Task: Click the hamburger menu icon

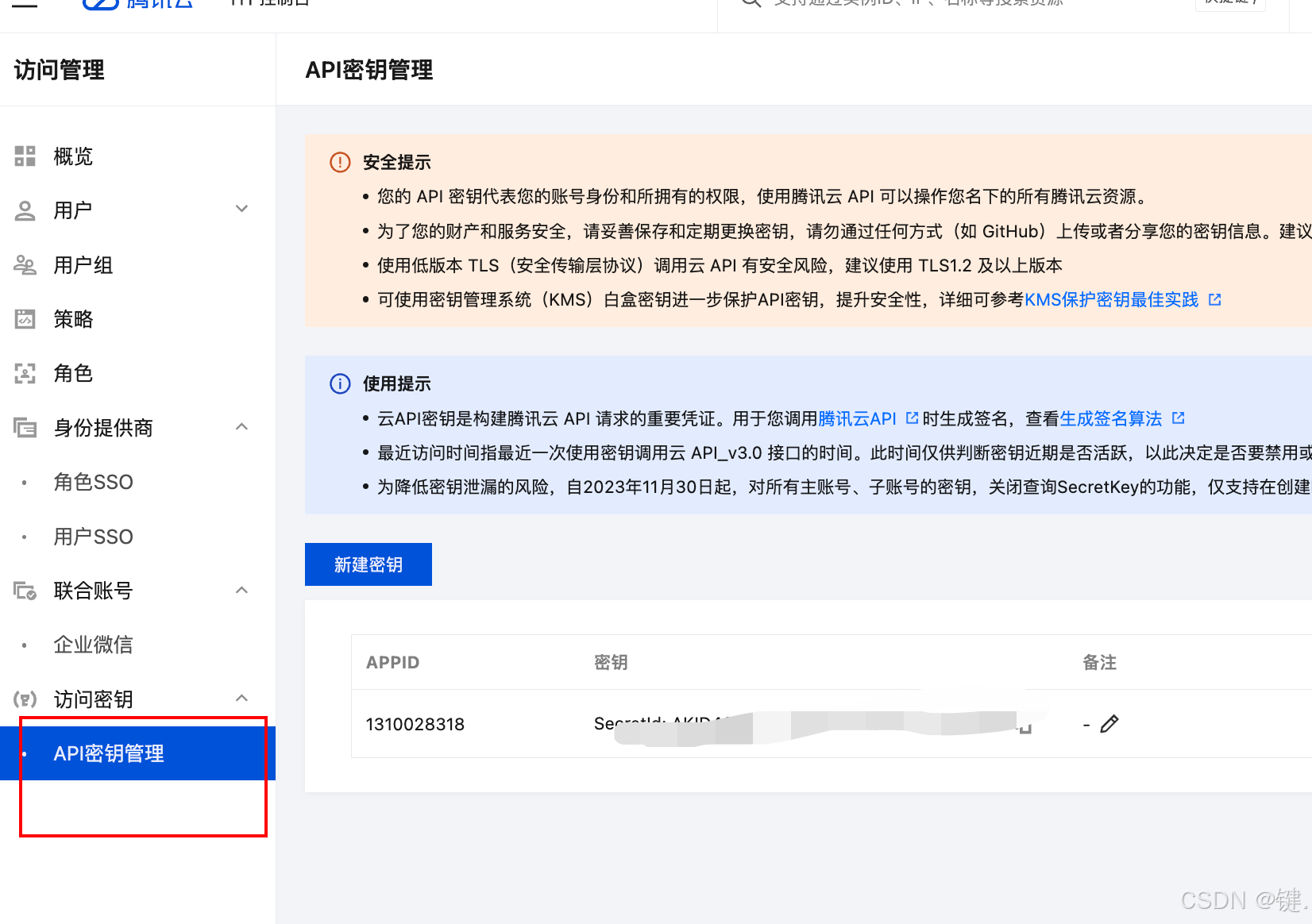Action: 24,3
